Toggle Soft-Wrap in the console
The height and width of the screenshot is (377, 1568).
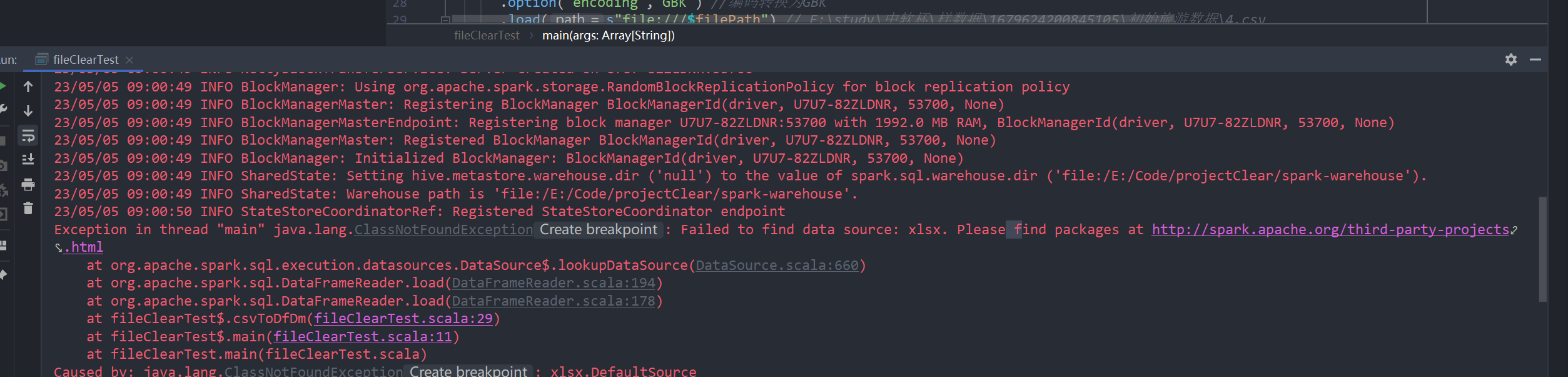click(28, 135)
